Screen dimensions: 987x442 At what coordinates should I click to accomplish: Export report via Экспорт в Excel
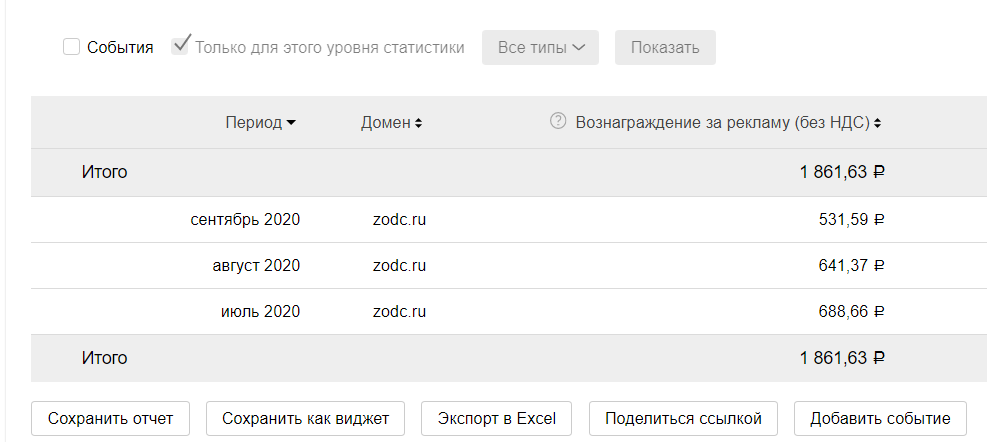497,418
